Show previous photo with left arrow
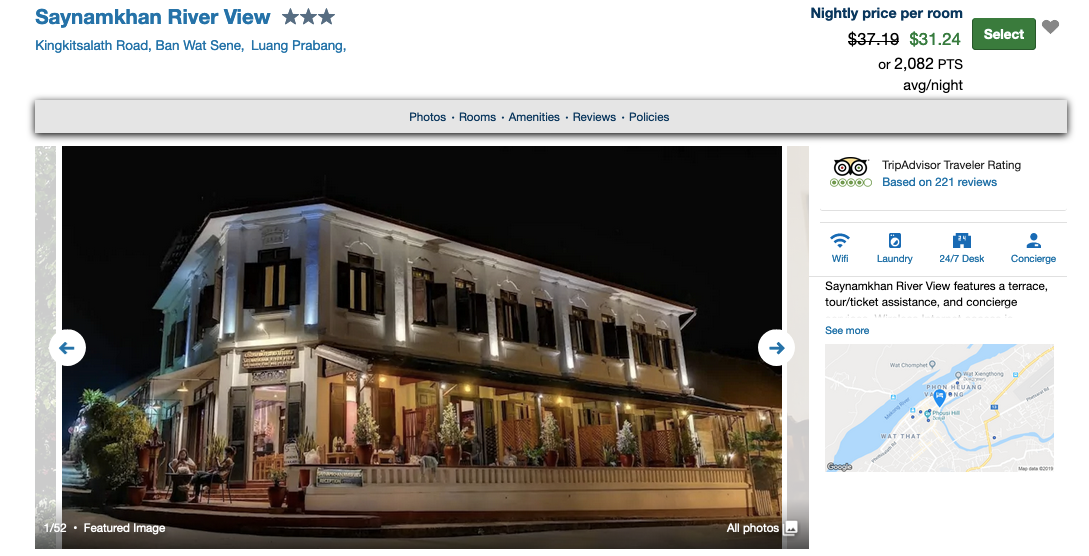The width and height of the screenshot is (1089, 556). point(67,348)
